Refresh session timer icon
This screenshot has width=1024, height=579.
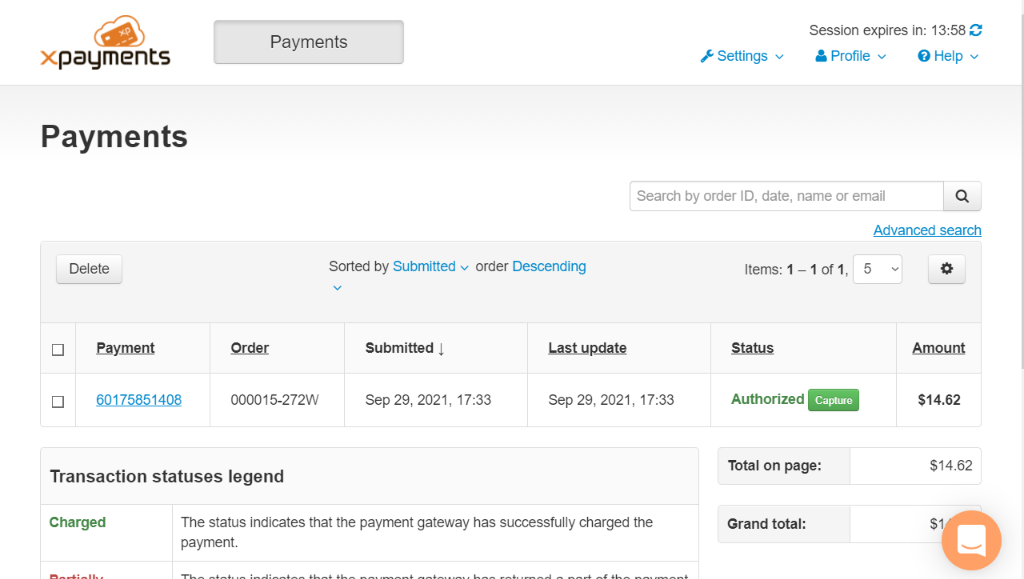976,30
